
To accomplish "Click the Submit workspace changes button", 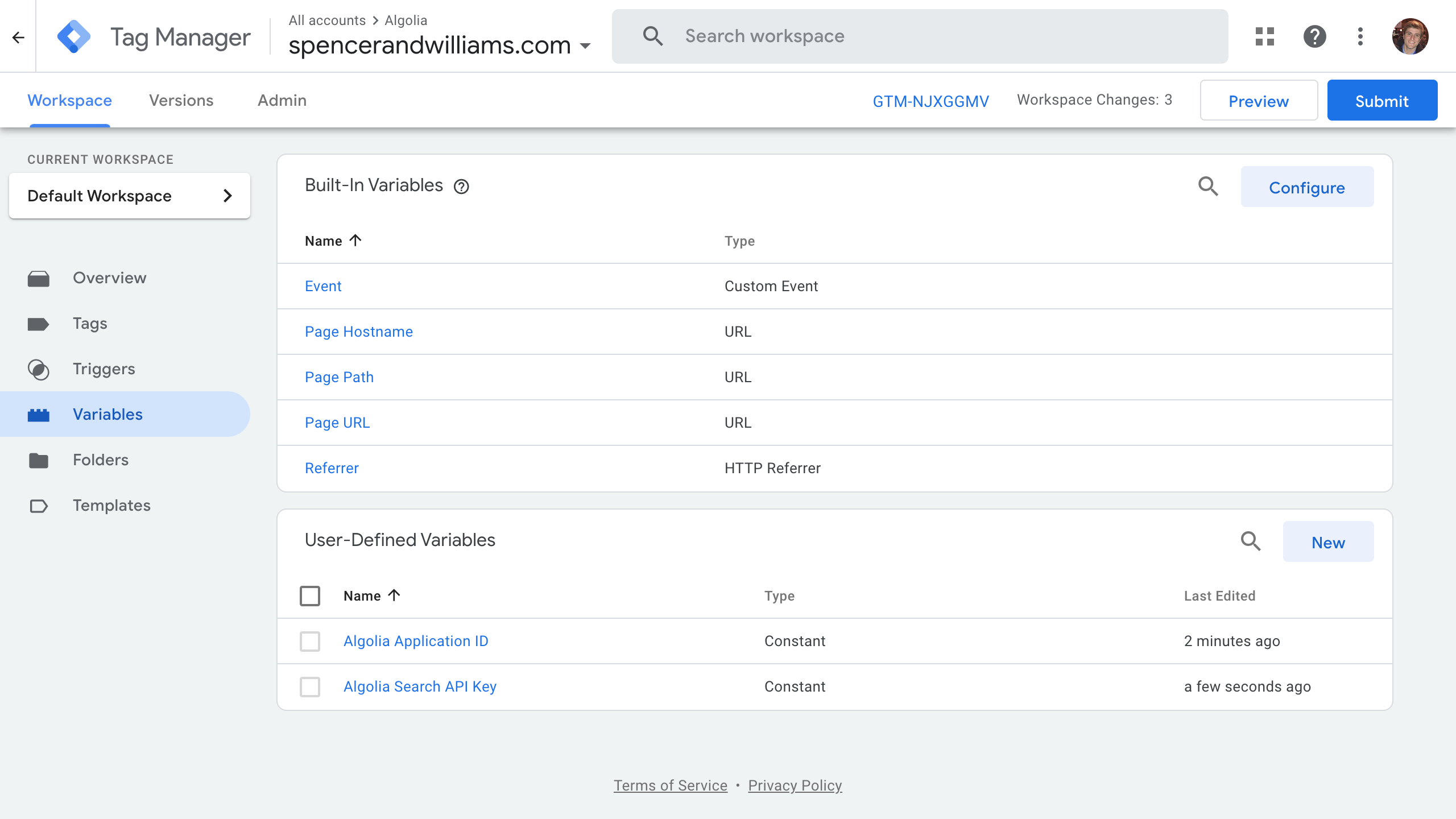I will pyautogui.click(x=1382, y=100).
